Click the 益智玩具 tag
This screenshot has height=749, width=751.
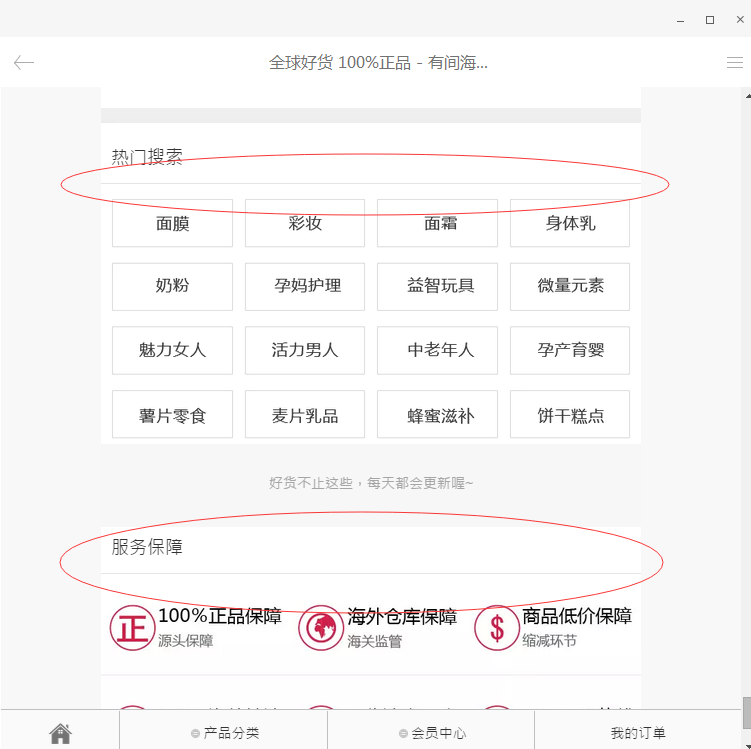pos(437,286)
